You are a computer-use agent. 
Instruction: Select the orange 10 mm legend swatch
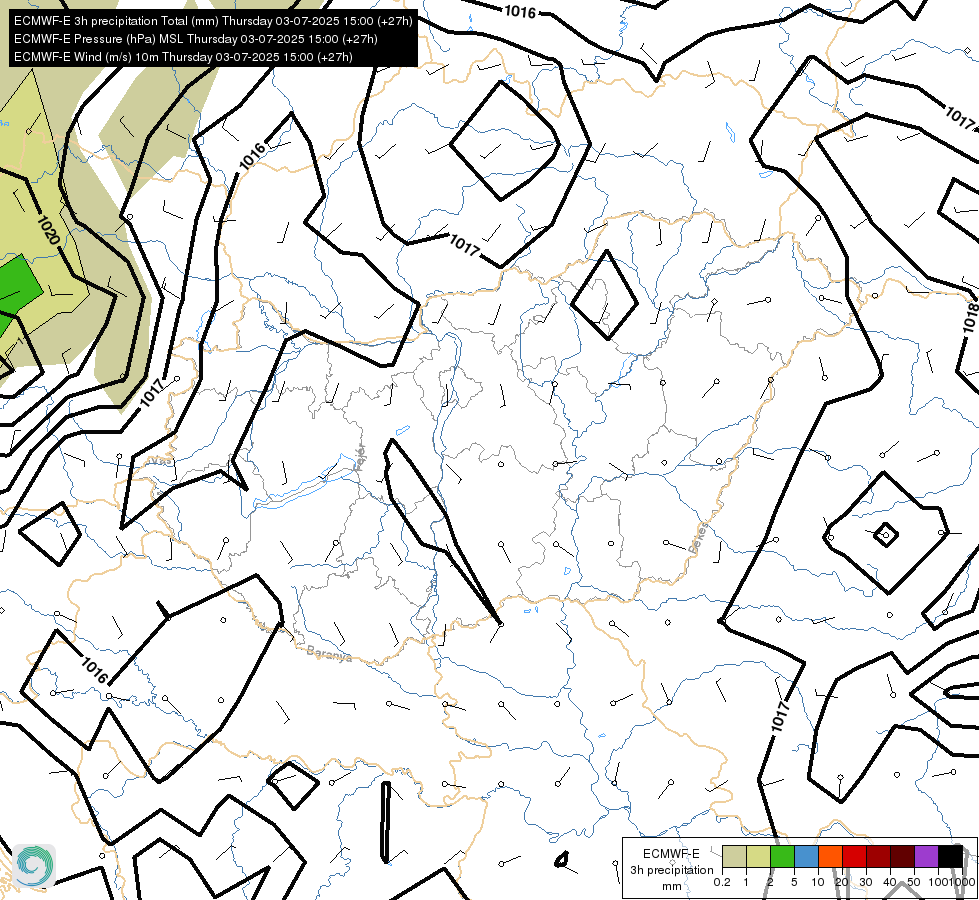[830, 857]
